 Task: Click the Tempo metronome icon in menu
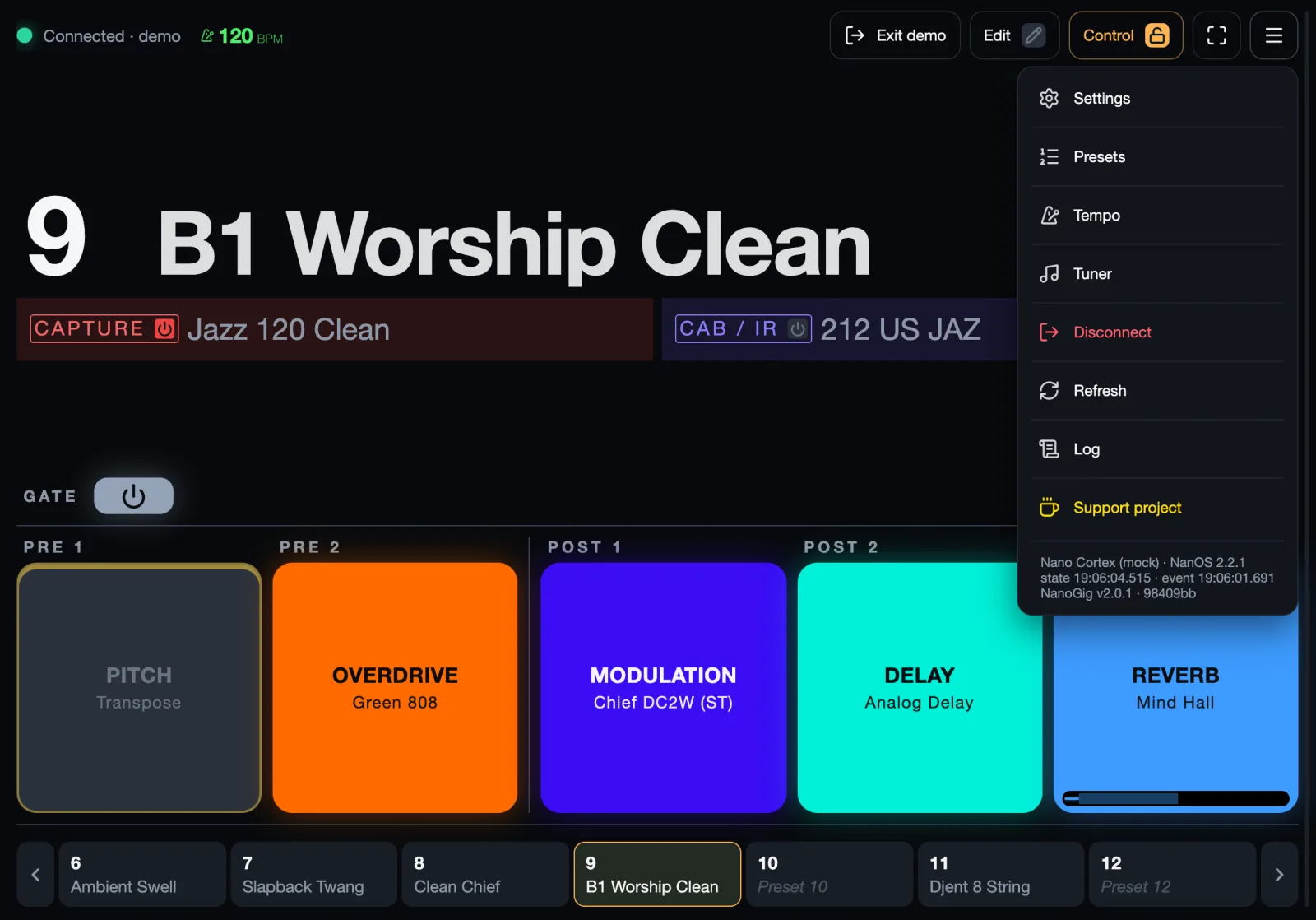click(x=1049, y=215)
